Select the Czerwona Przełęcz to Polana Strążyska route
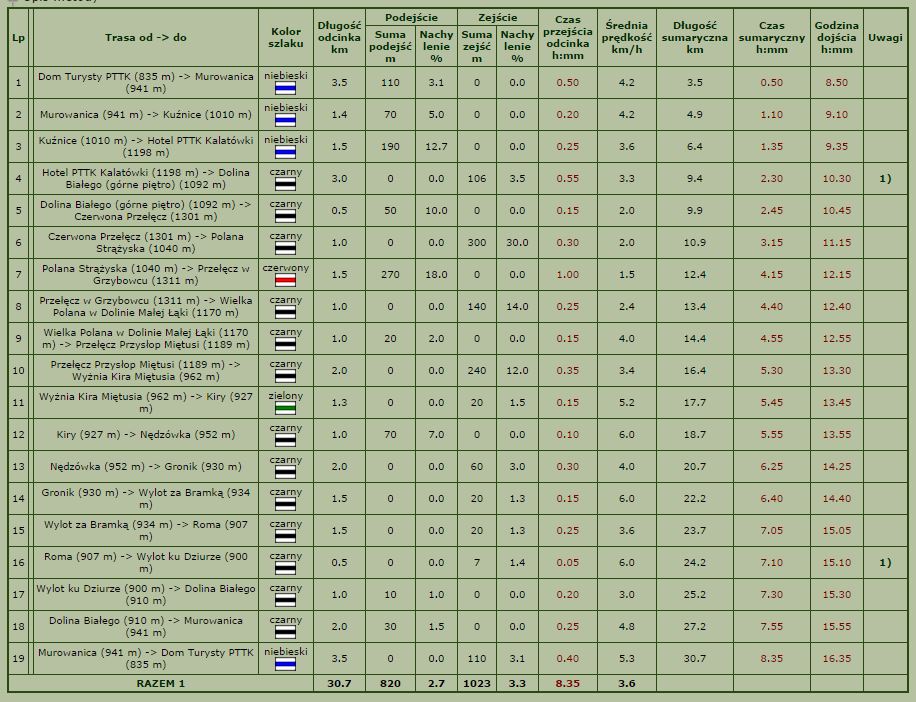Screen dimensions: 916x702 tap(145, 242)
